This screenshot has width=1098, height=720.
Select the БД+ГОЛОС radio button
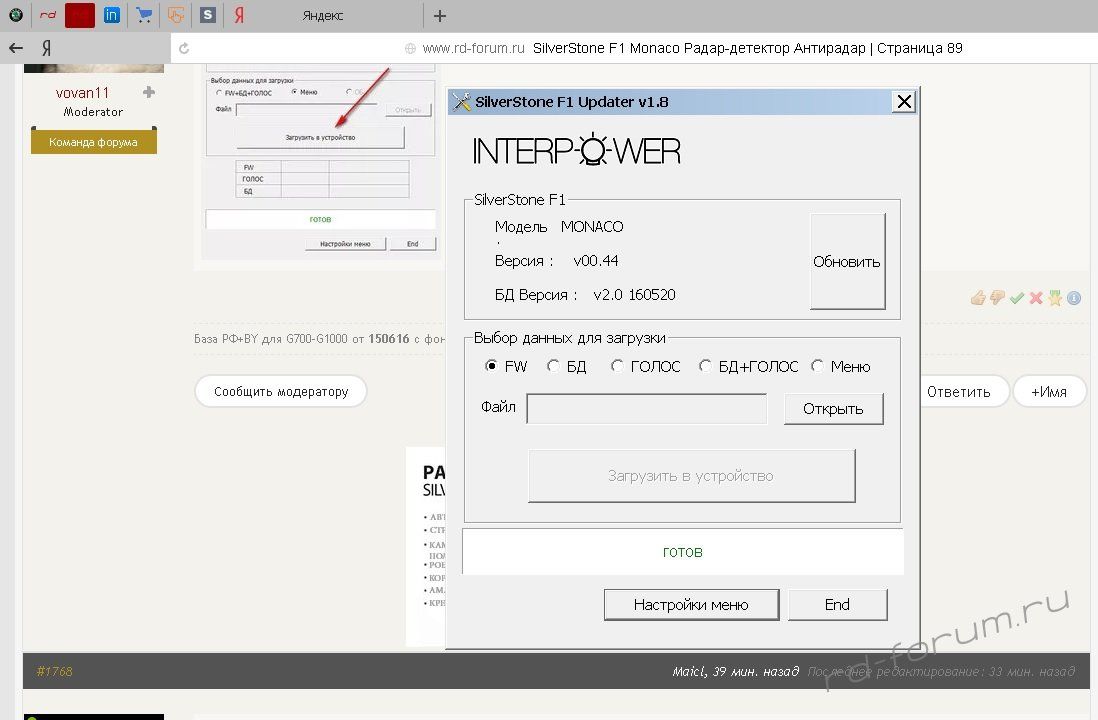(x=706, y=367)
